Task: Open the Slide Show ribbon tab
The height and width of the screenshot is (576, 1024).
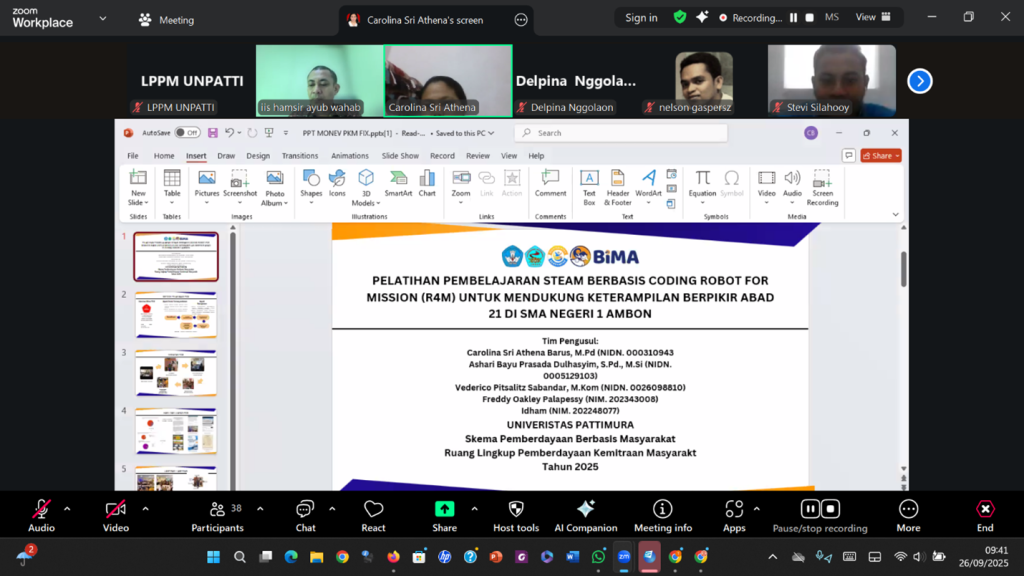Action: (400, 156)
